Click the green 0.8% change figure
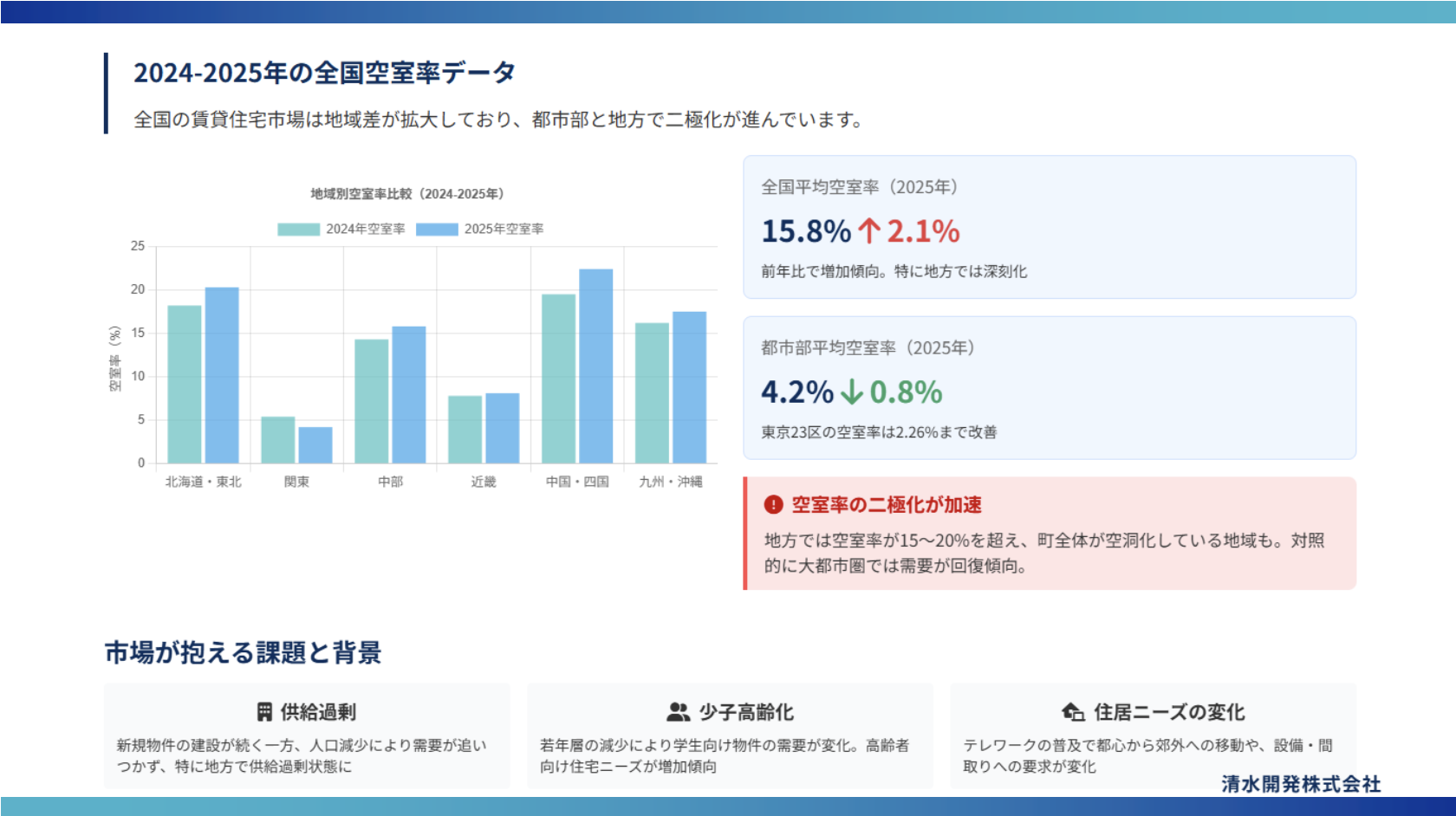 pos(906,392)
